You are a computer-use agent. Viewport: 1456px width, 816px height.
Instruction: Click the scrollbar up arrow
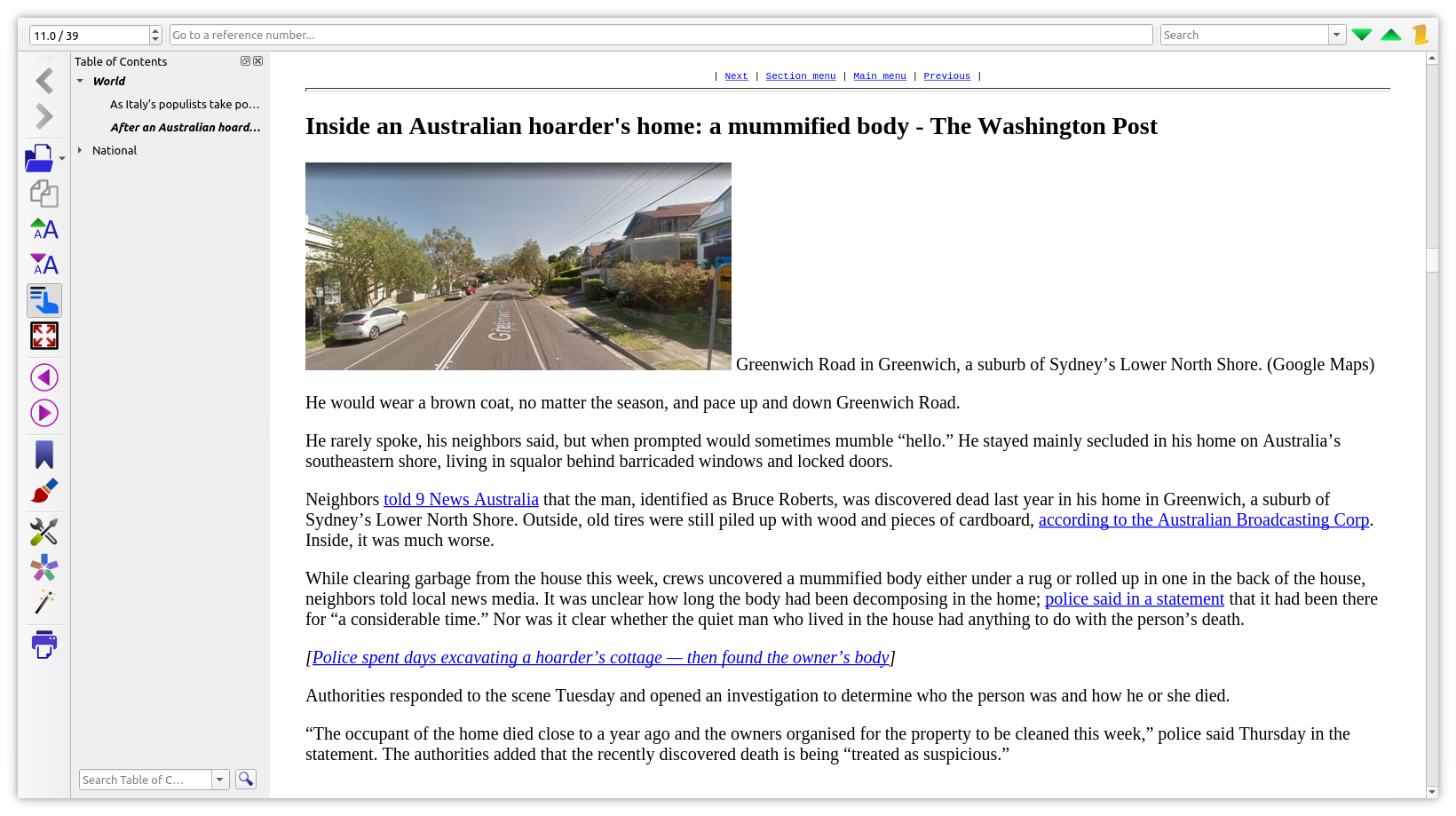tap(1432, 59)
